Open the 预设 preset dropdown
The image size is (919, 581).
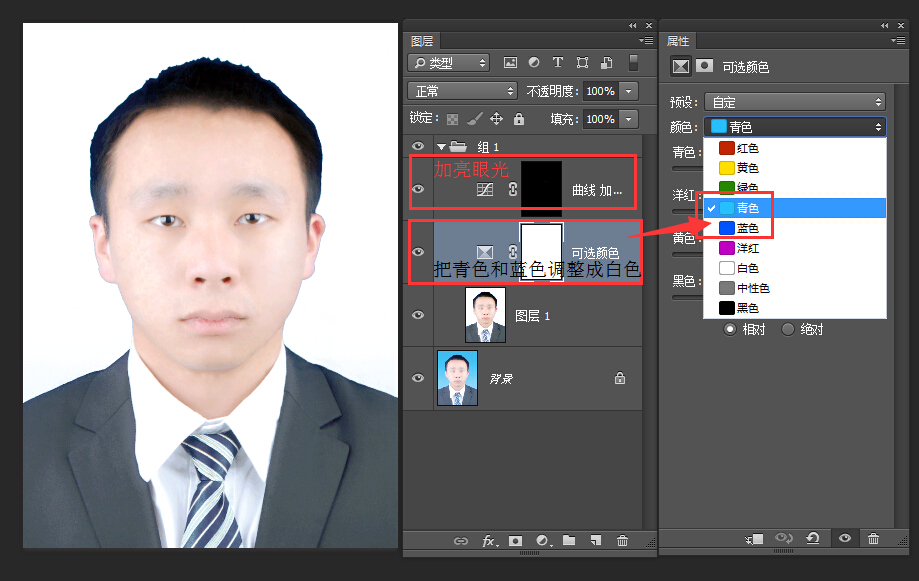tap(794, 102)
